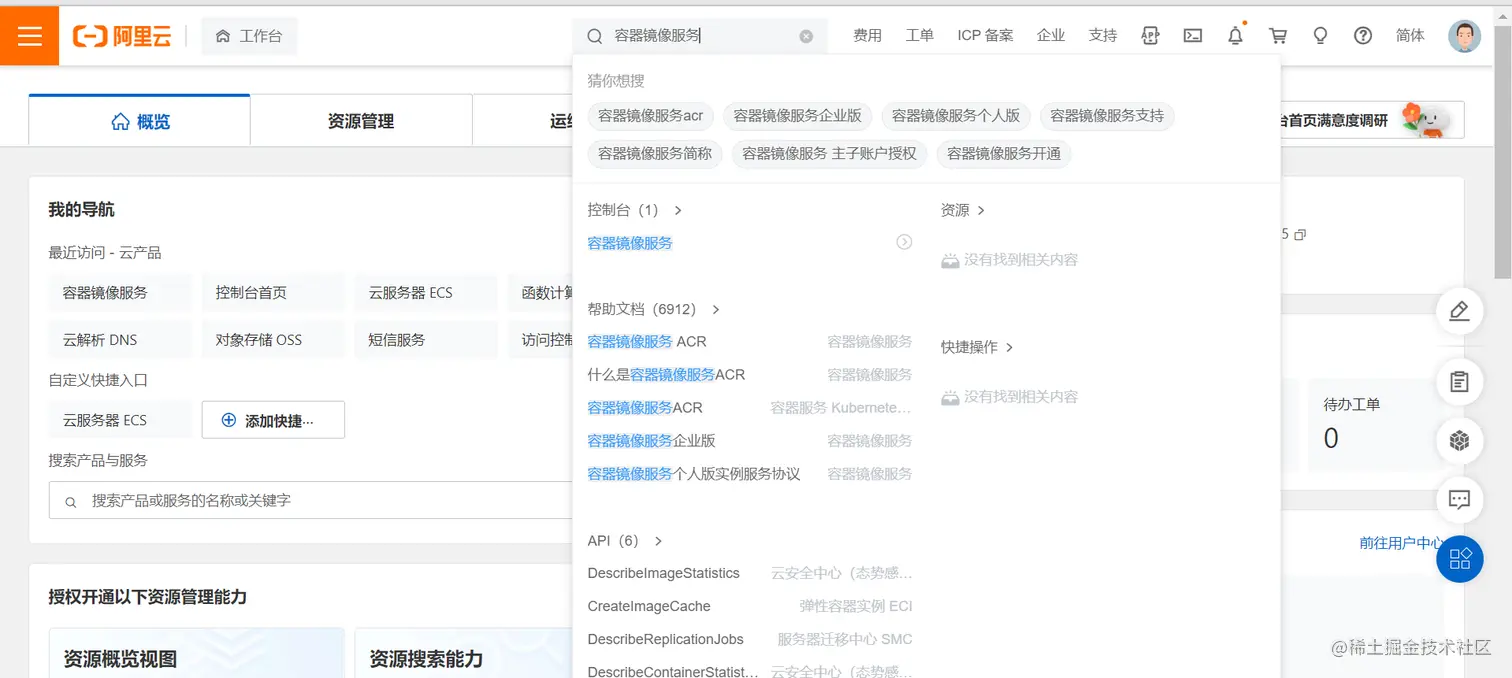Focus the top search field 容器镜像服务
The image size is (1512, 678).
click(x=700, y=36)
